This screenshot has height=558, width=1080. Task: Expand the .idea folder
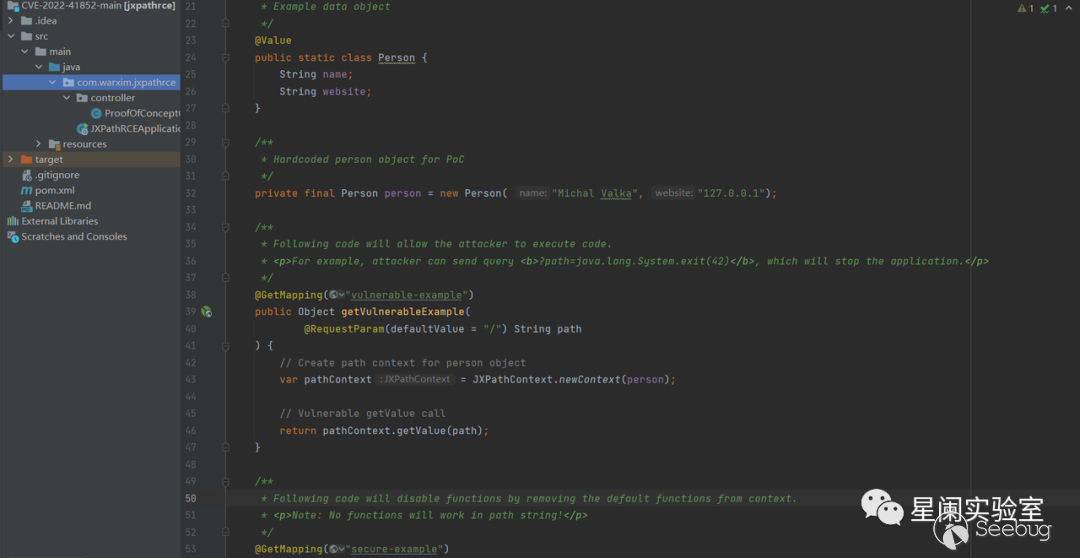click(x=11, y=21)
